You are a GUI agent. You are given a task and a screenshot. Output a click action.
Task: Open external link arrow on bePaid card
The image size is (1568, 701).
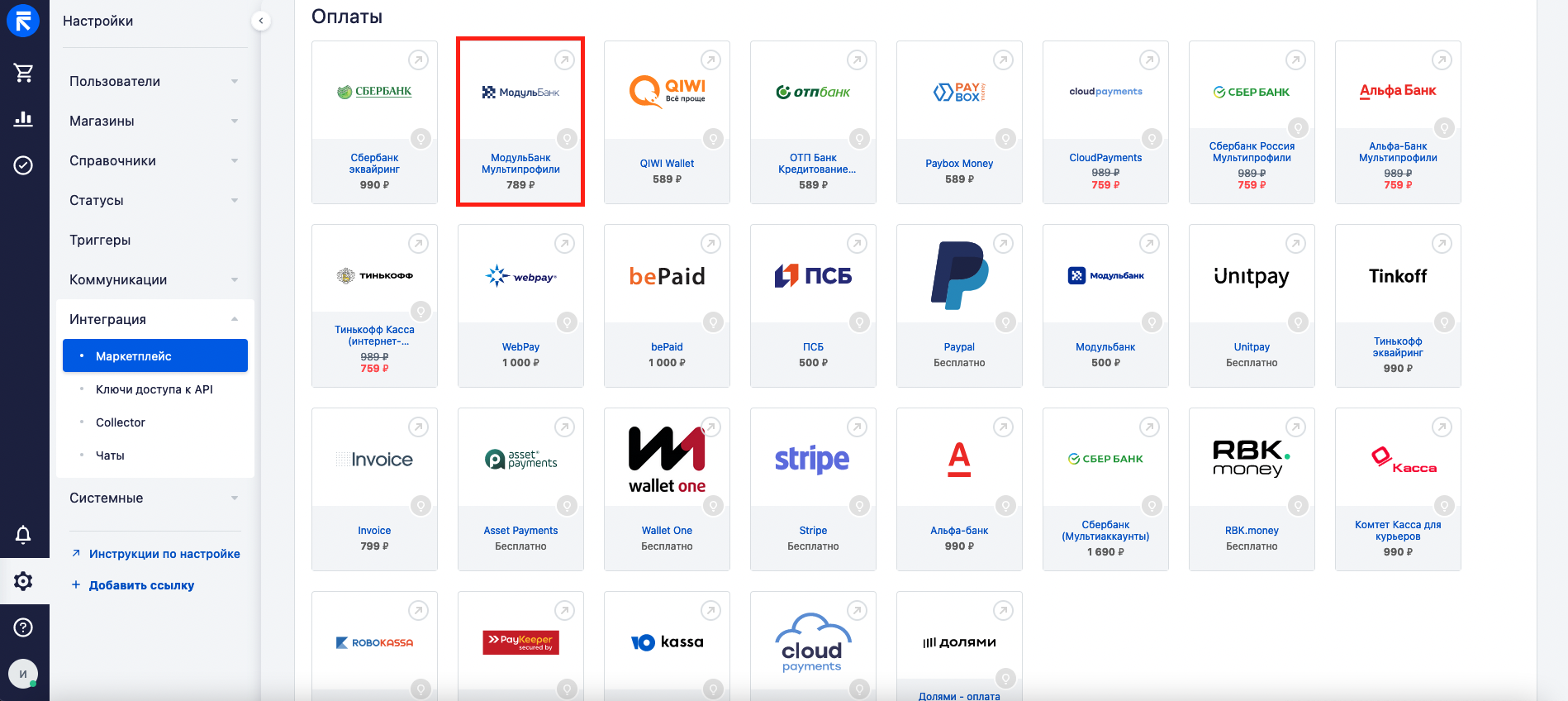[x=711, y=243]
